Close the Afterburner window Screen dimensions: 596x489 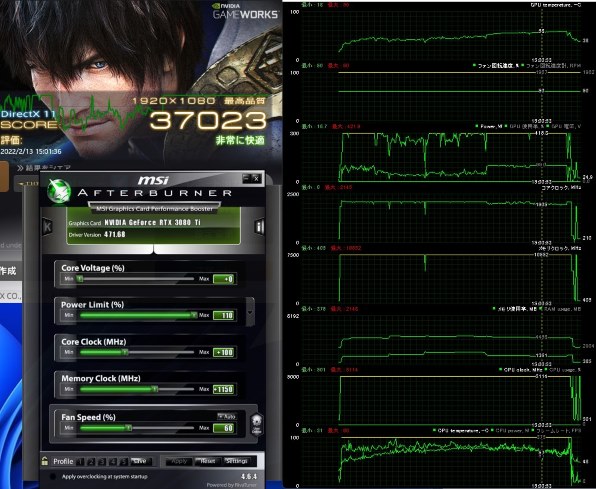pos(257,178)
